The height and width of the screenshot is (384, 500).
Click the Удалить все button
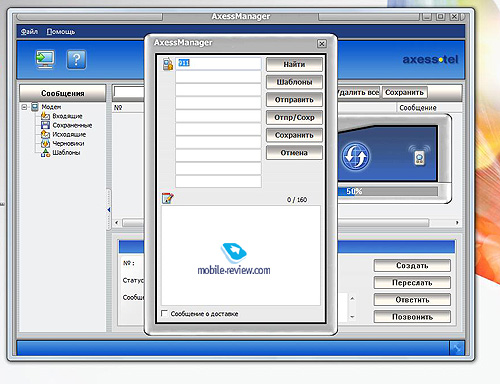coord(359,92)
